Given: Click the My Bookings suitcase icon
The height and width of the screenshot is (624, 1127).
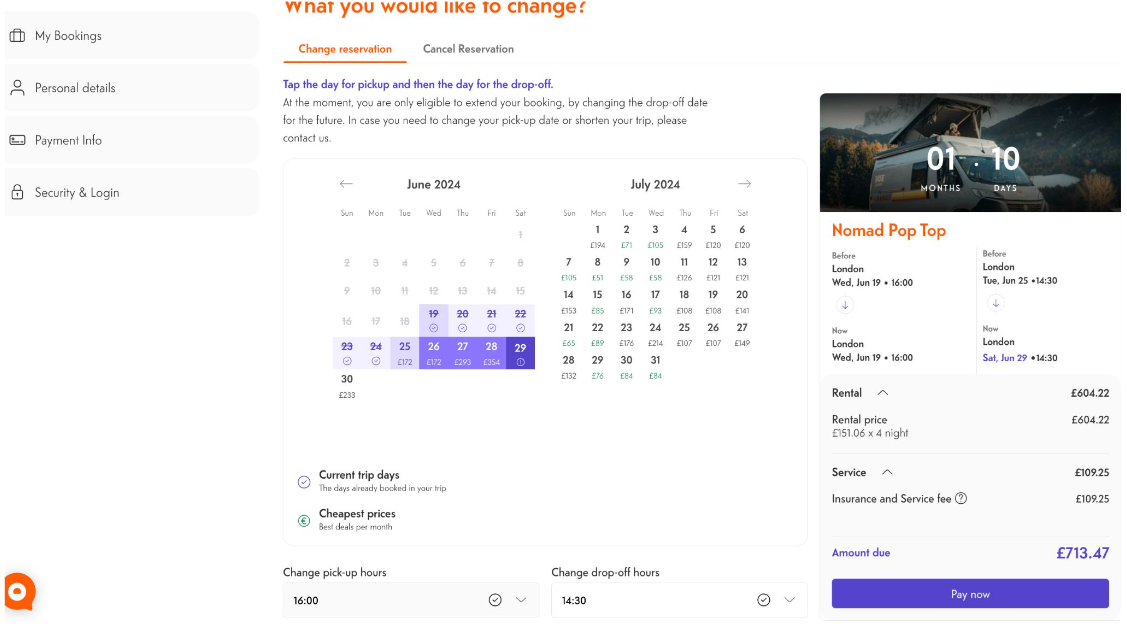Looking at the screenshot, I should pyautogui.click(x=17, y=36).
